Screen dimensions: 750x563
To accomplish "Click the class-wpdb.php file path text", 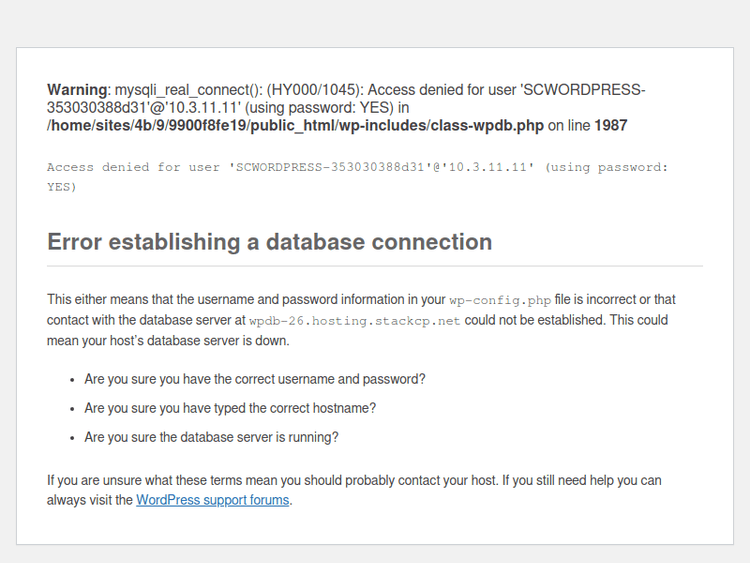I will (x=295, y=126).
